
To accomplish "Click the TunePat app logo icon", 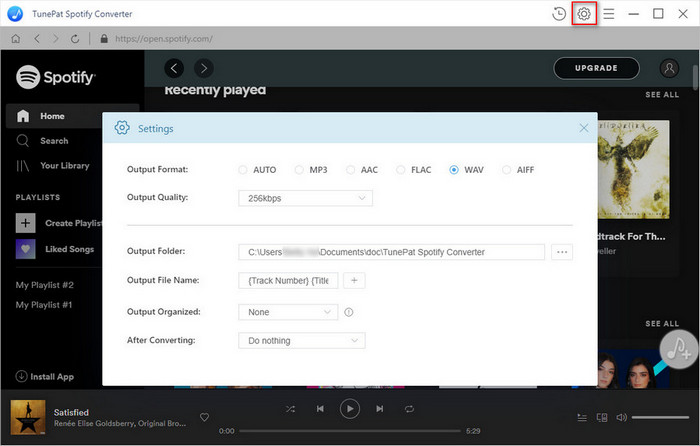I will coord(15,14).
